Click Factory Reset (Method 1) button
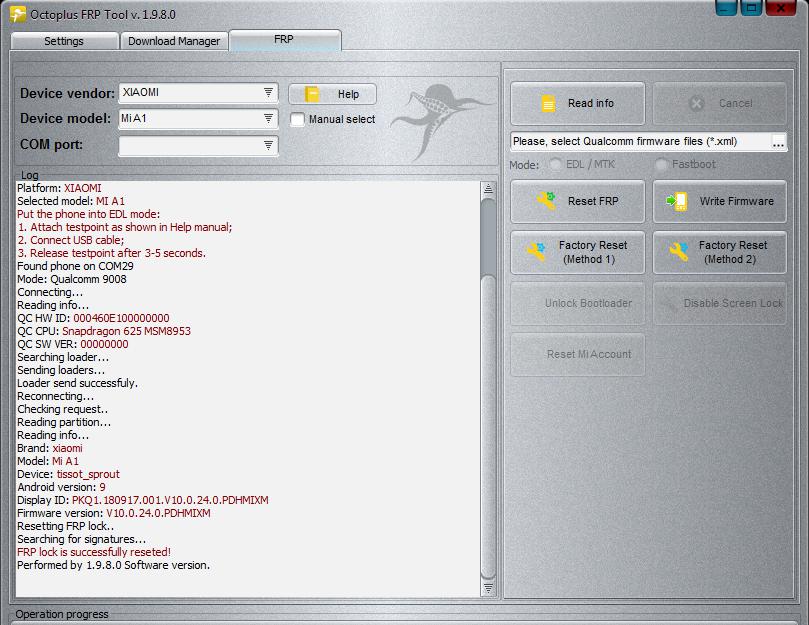Screen dimensions: 809x625 click(x=577, y=252)
